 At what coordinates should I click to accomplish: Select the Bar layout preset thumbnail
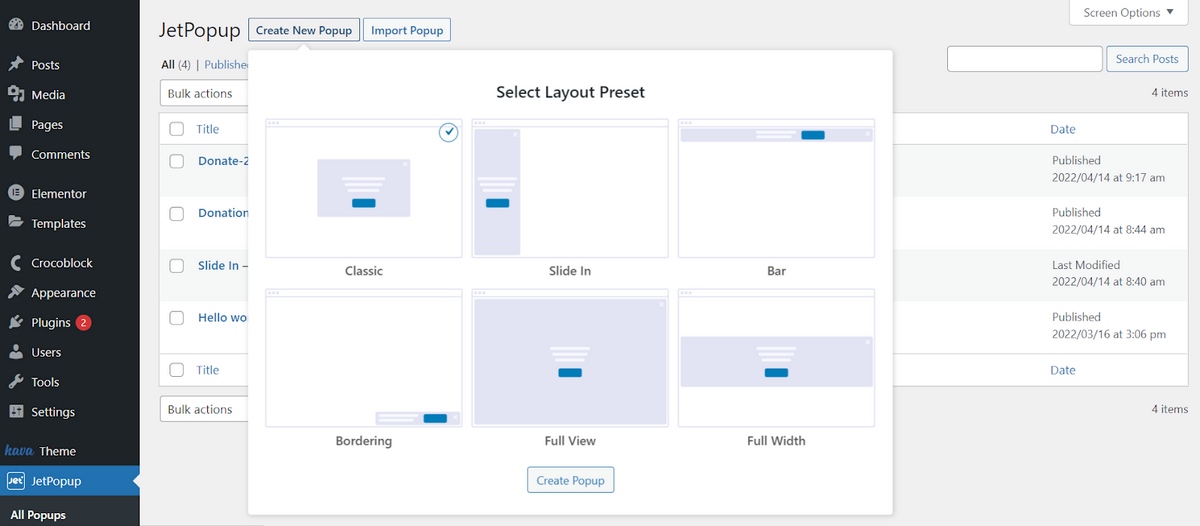[776, 188]
